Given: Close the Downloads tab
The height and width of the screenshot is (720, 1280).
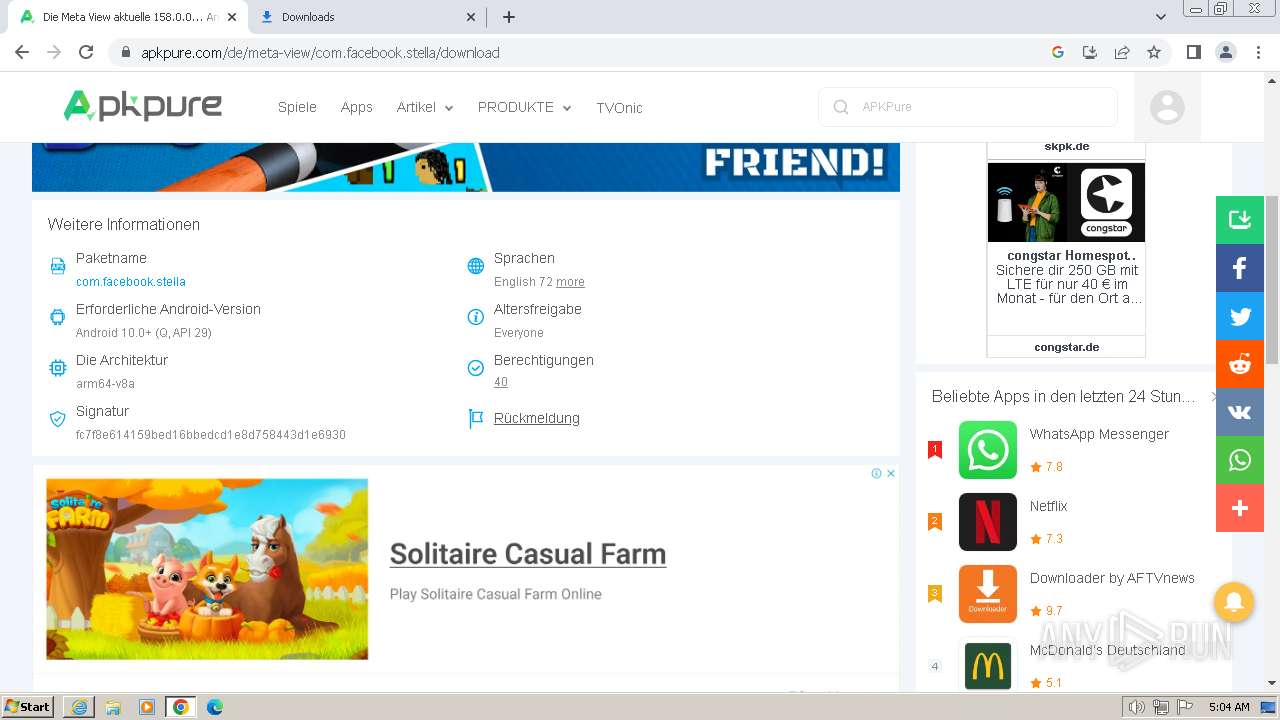Looking at the screenshot, I should click(471, 17).
